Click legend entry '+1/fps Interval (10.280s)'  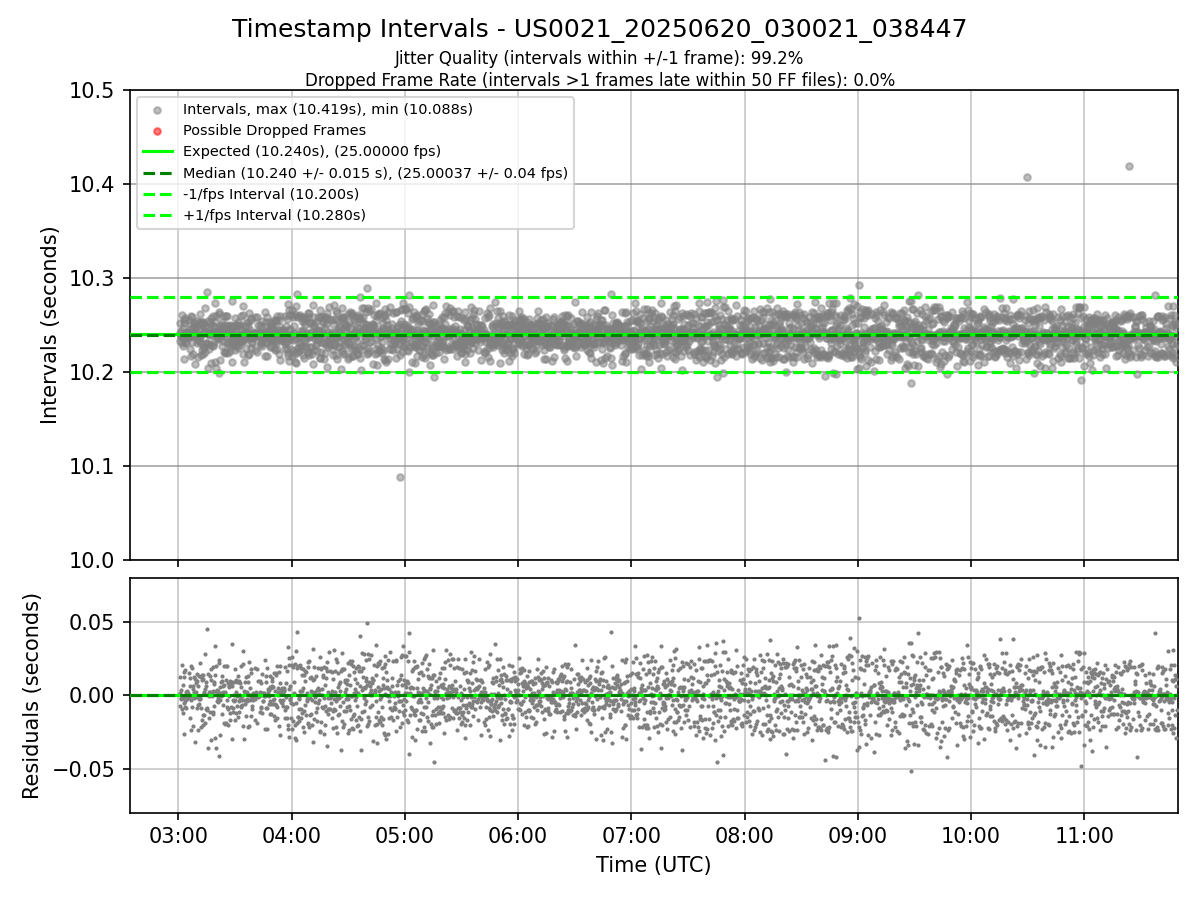pos(273,215)
